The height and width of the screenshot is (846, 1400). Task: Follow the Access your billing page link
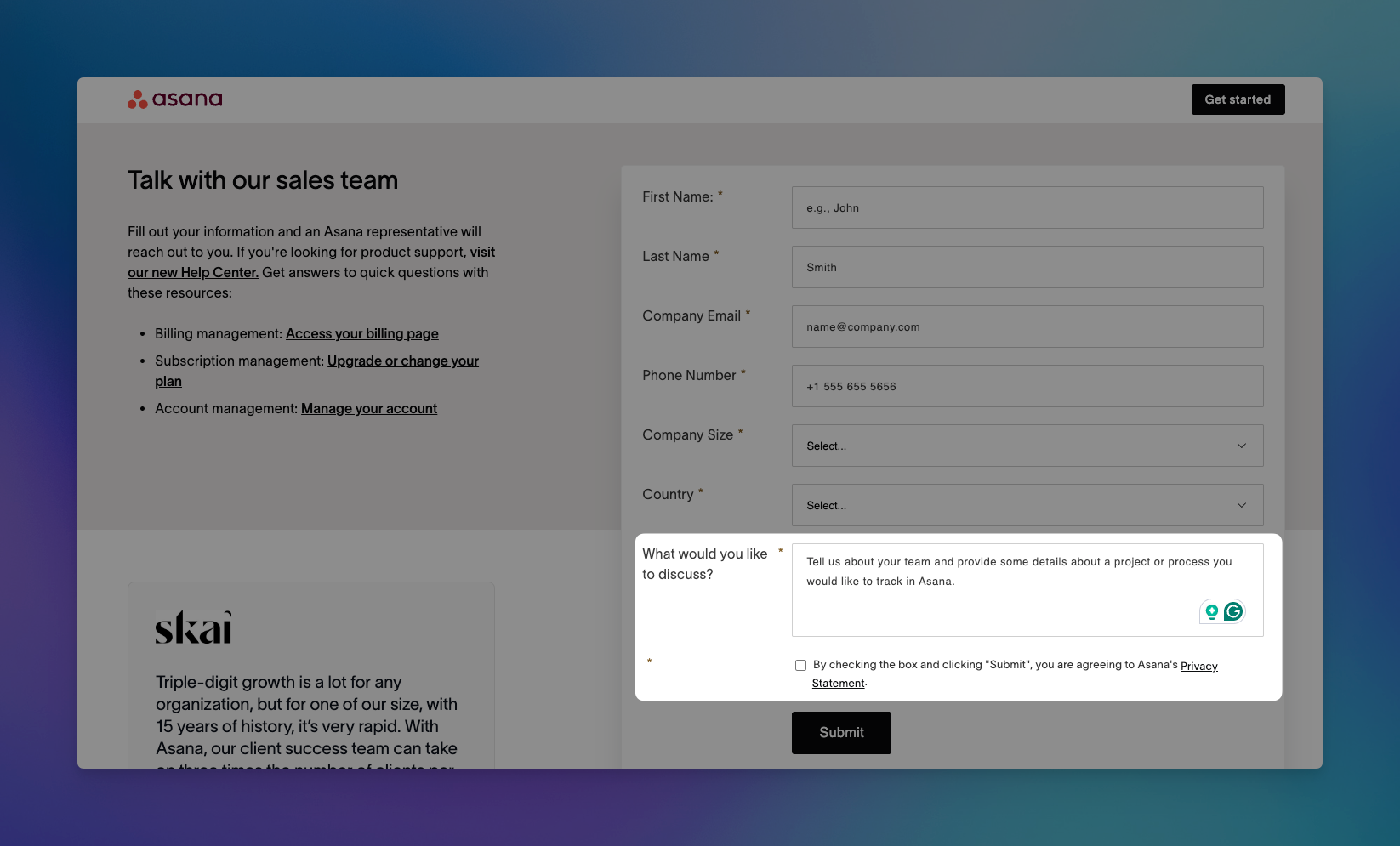pyautogui.click(x=361, y=334)
